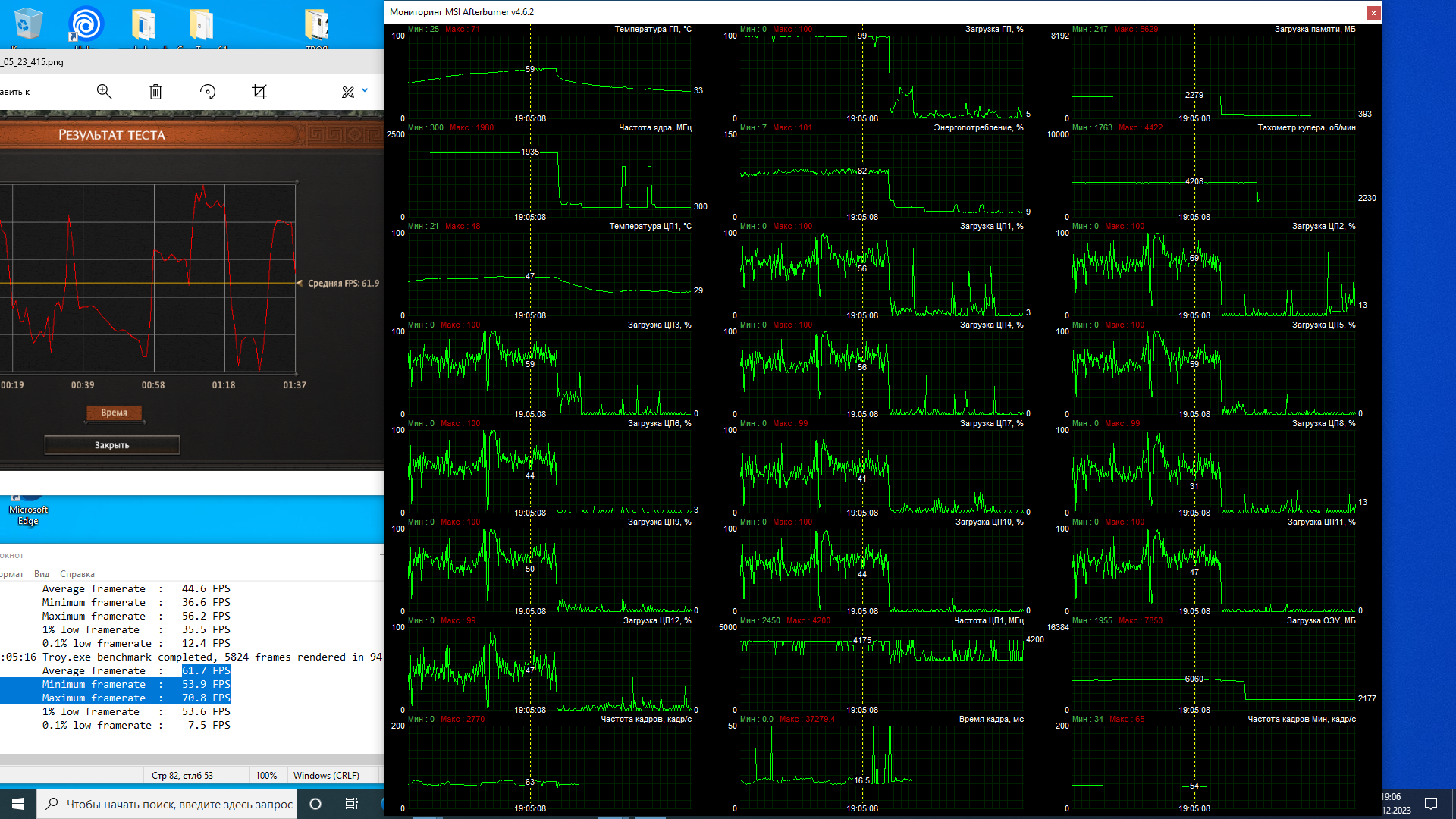Image resolution: width=1456 pixels, height=819 pixels.
Task: Click the delete trash icon in Photos
Action: (155, 92)
